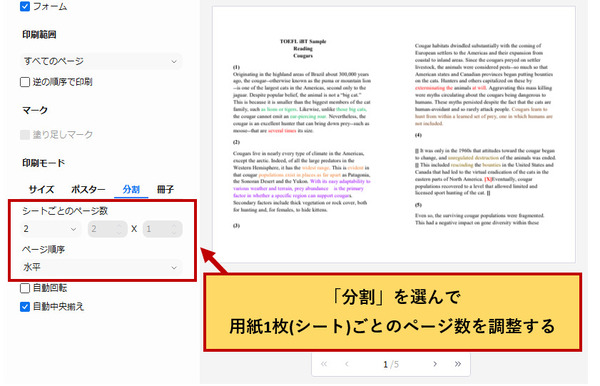Click the 印刷範囲 section heading
The height and width of the screenshot is (386, 600).
coord(39,34)
